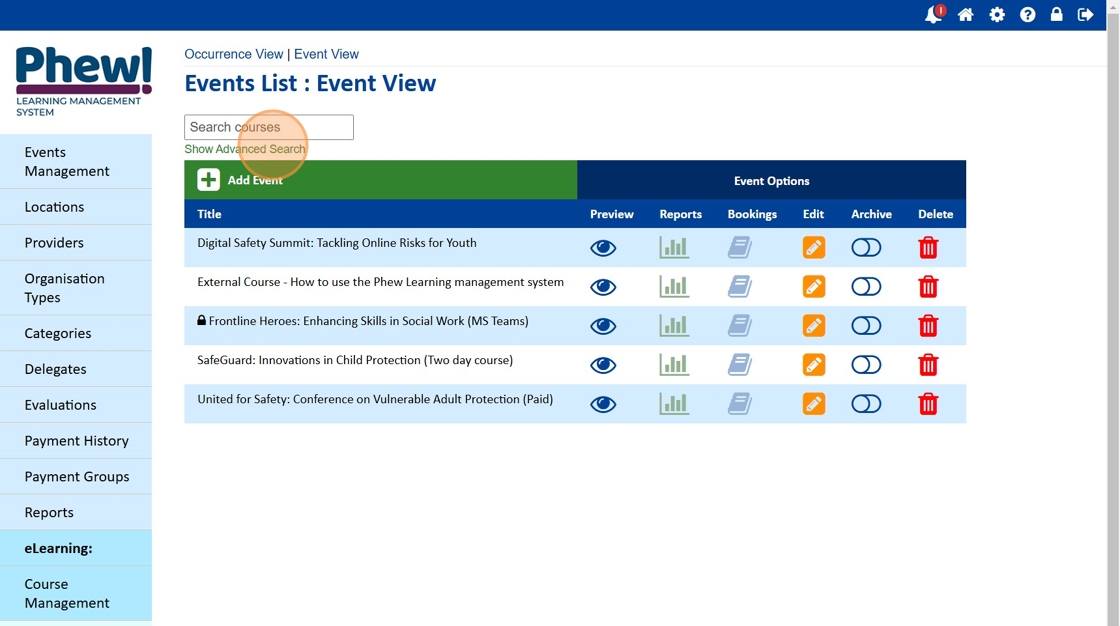Open Evaluations in sidebar

coord(76,404)
